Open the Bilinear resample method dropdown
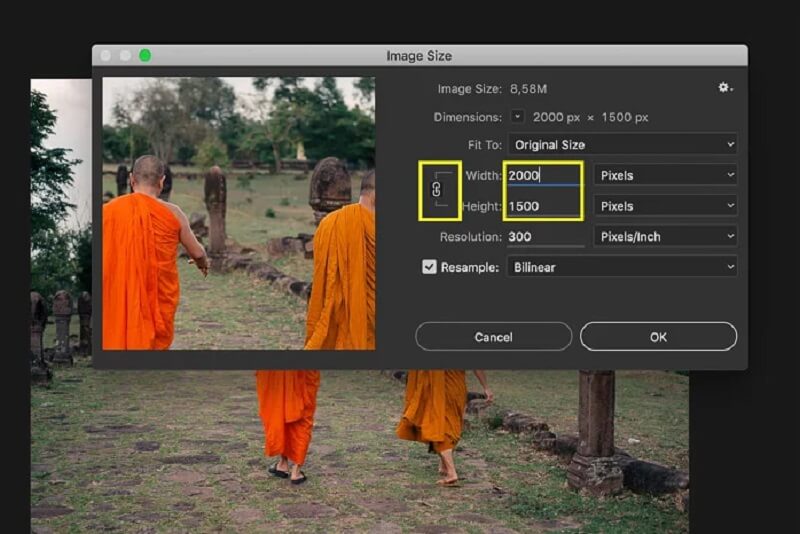This screenshot has width=800, height=534. tap(622, 267)
